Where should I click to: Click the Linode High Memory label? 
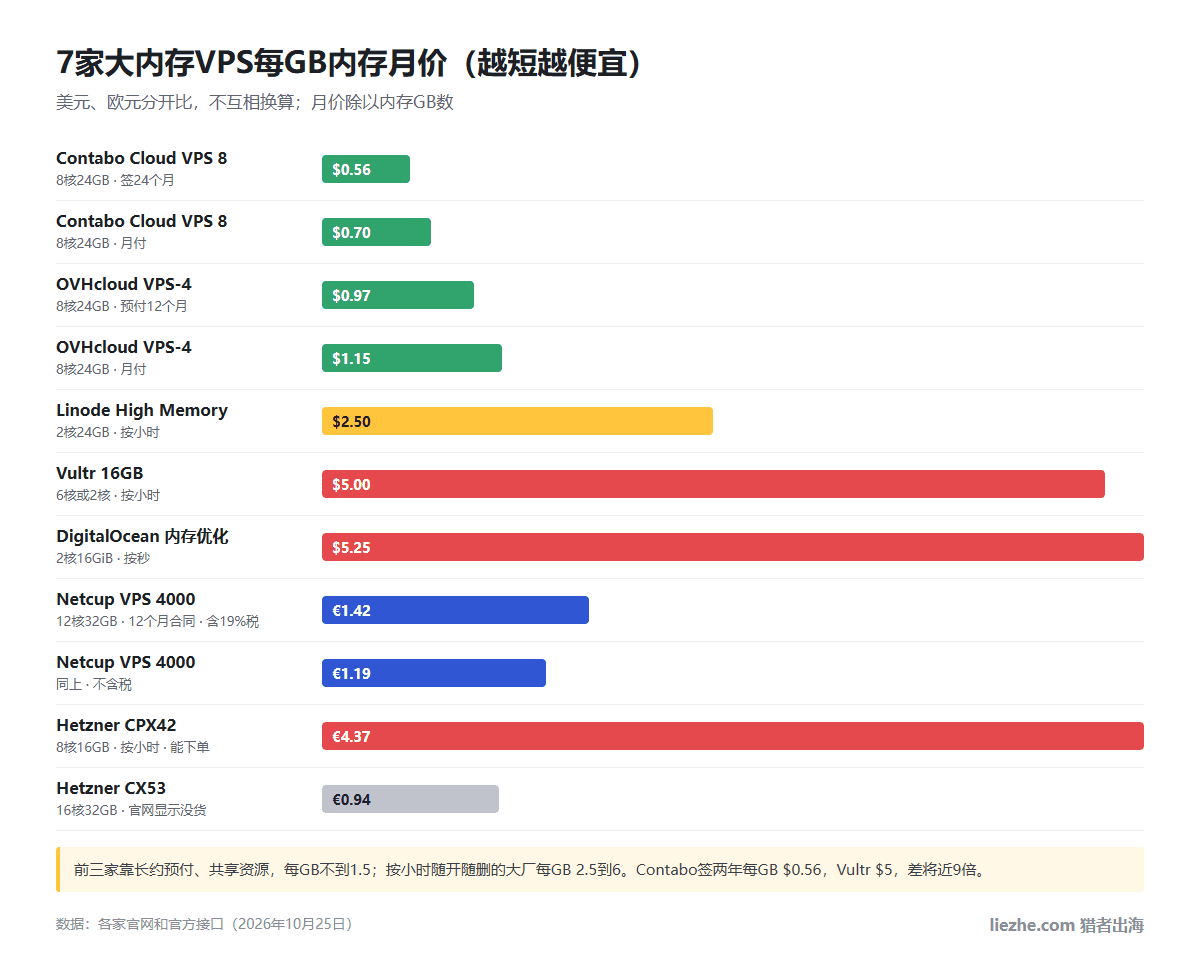pos(142,410)
